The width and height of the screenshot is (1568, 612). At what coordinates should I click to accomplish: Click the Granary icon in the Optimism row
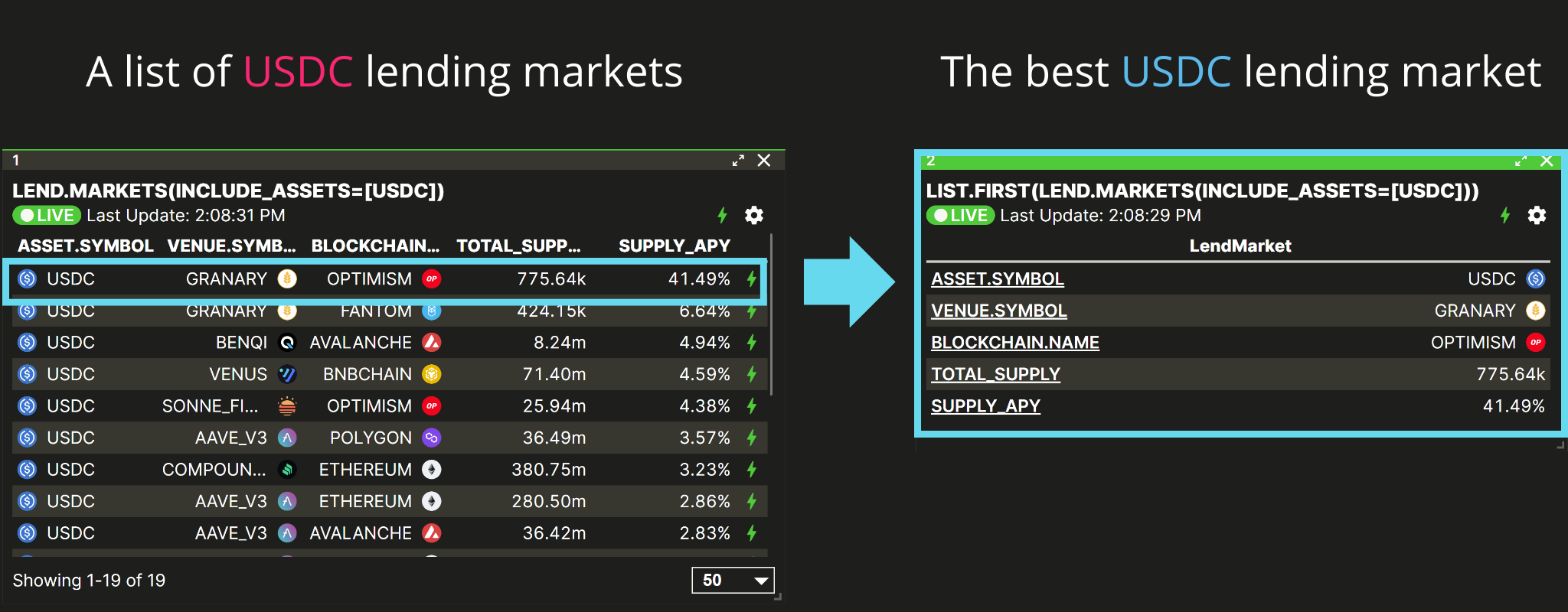(x=287, y=279)
